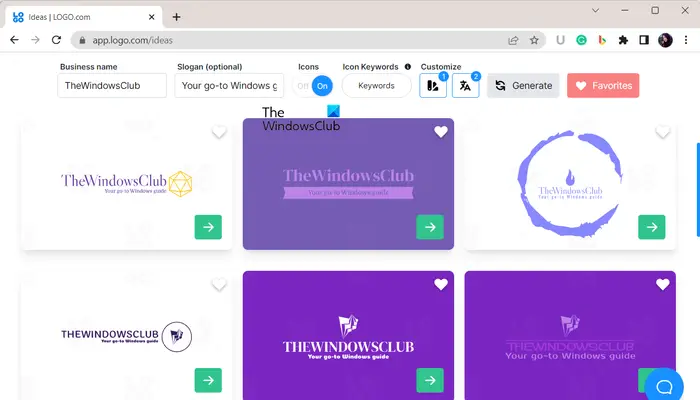This screenshot has height=400, width=700.
Task: Select the violet serif THEWINDOWSCLUB preview
Action: [x=348, y=336]
